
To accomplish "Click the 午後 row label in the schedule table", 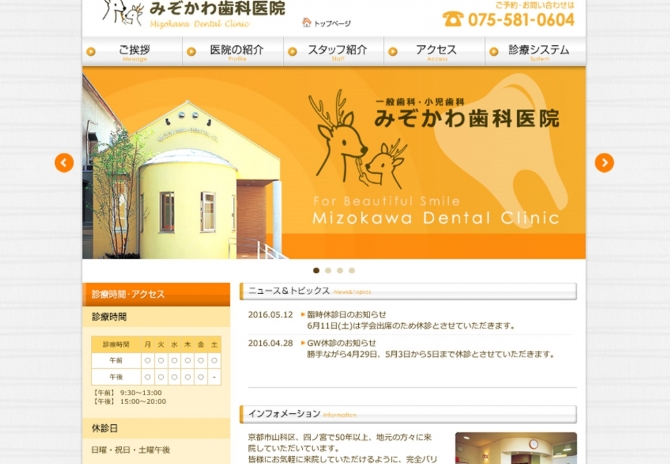I will (116, 377).
